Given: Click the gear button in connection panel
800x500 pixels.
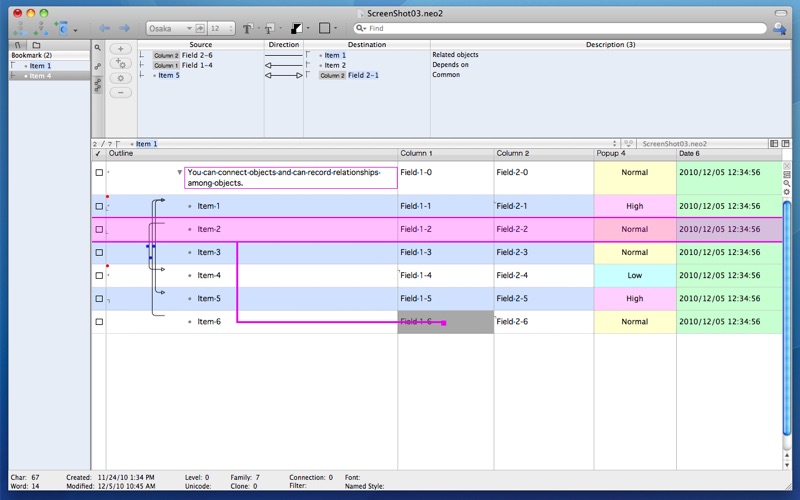Looking at the screenshot, I should click(121, 77).
